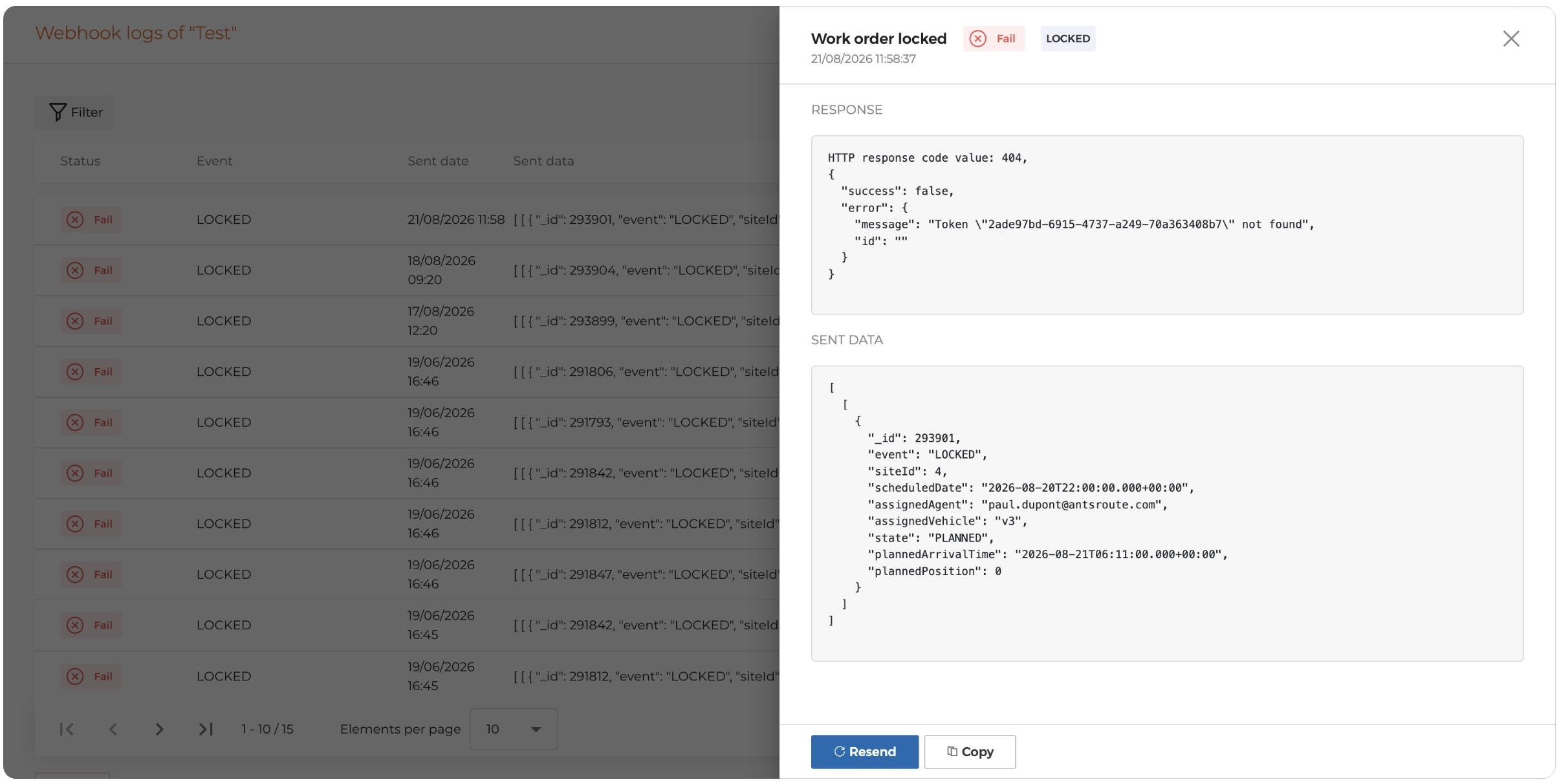Click the RESPONSE code box
The width and height of the screenshot is (1559, 784).
(1167, 225)
